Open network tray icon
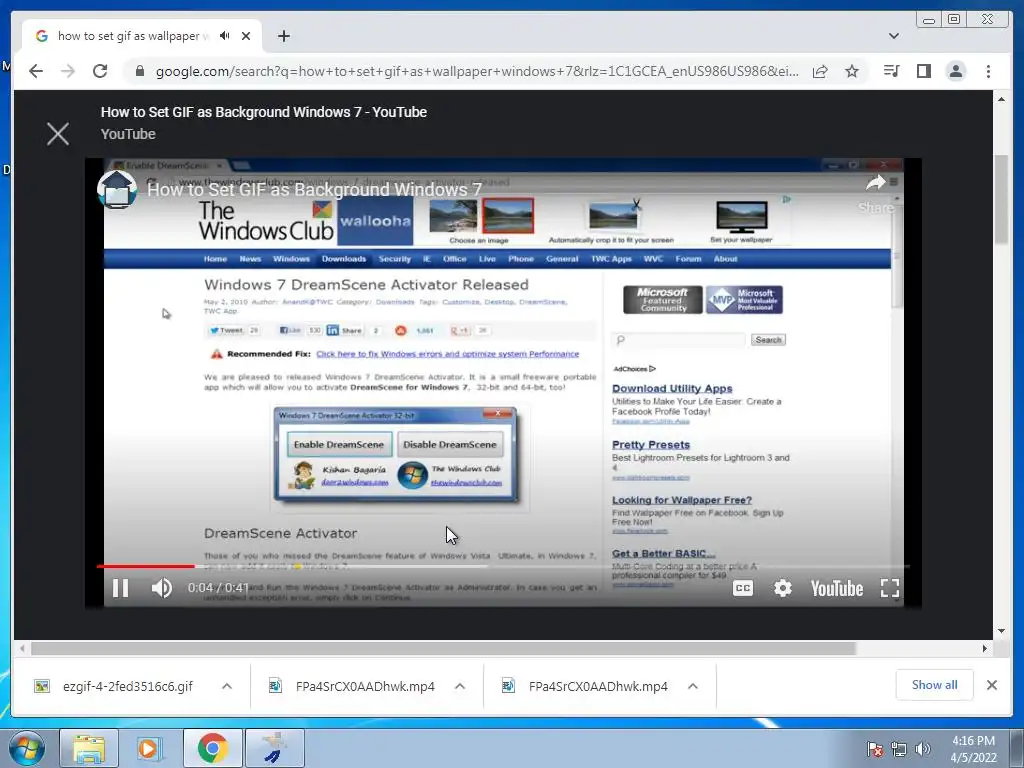1024x768 pixels. pyautogui.click(x=899, y=749)
